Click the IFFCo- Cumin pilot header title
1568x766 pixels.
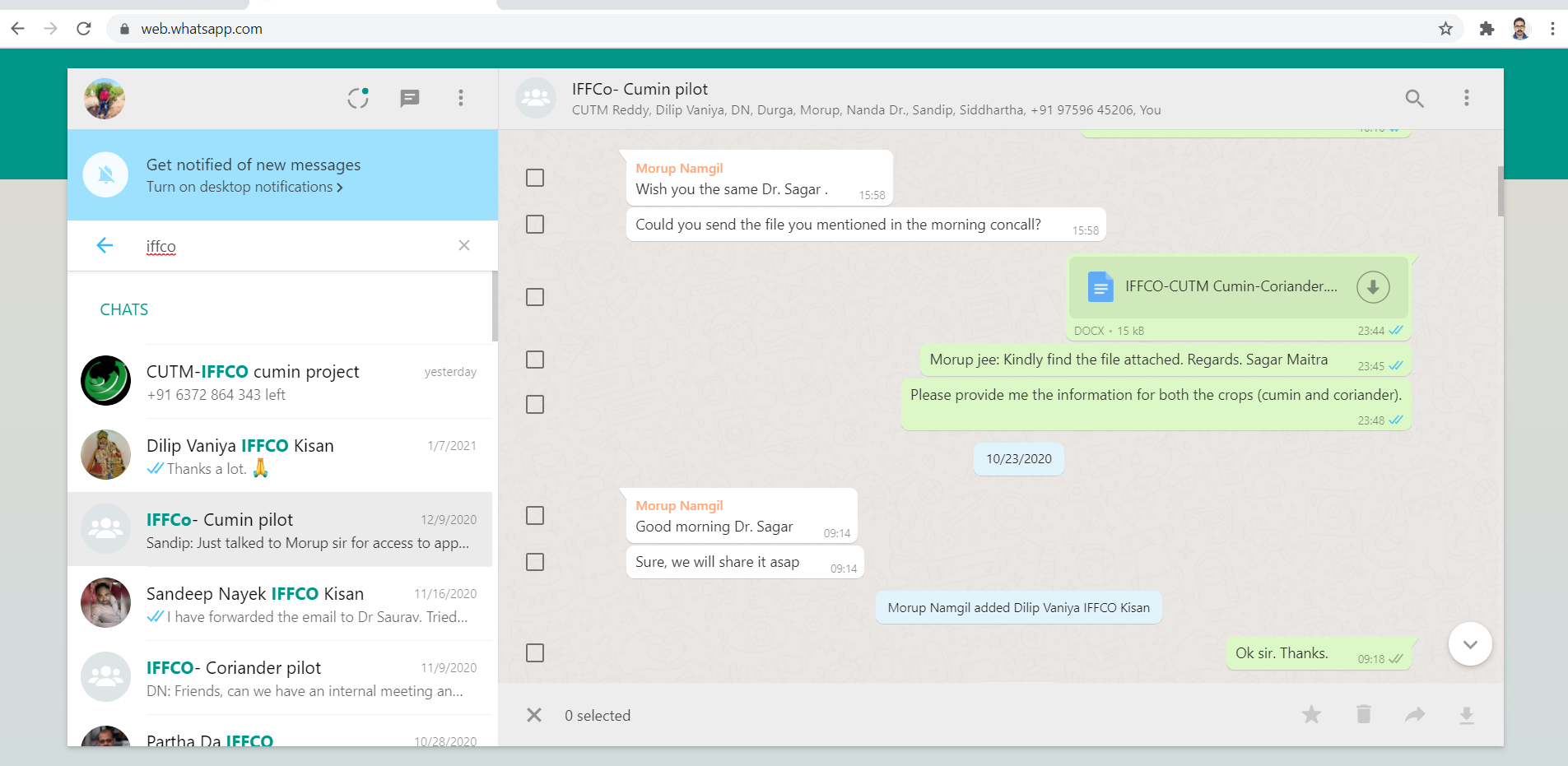[x=640, y=89]
